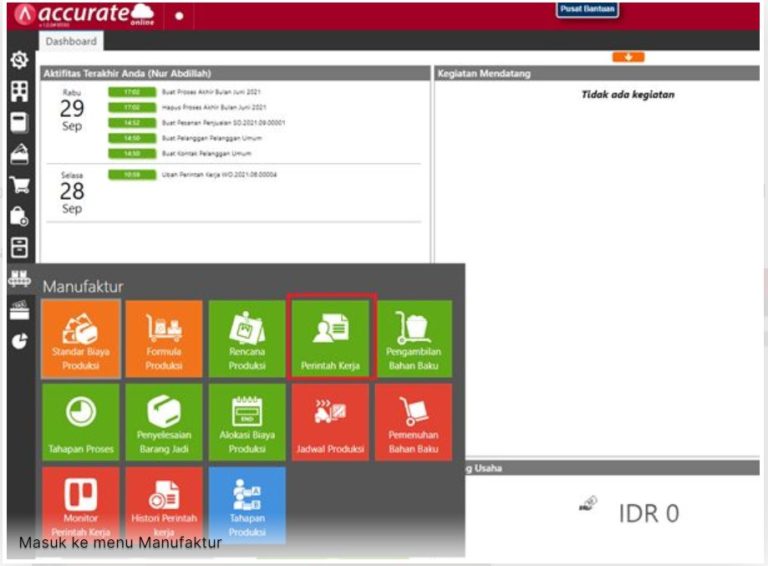Open the fixed assets icon in the sidebar

point(20,310)
